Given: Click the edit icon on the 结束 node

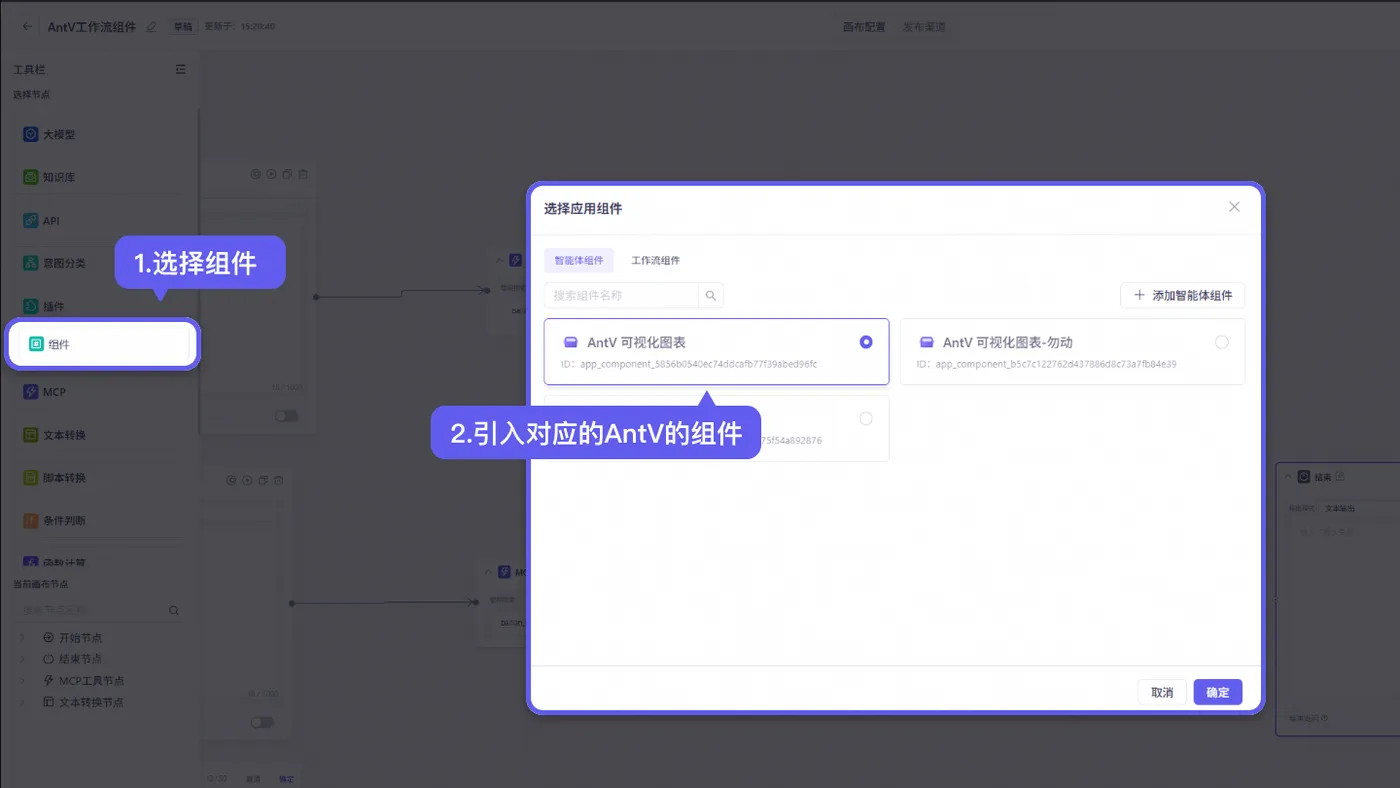Looking at the screenshot, I should point(1340,477).
